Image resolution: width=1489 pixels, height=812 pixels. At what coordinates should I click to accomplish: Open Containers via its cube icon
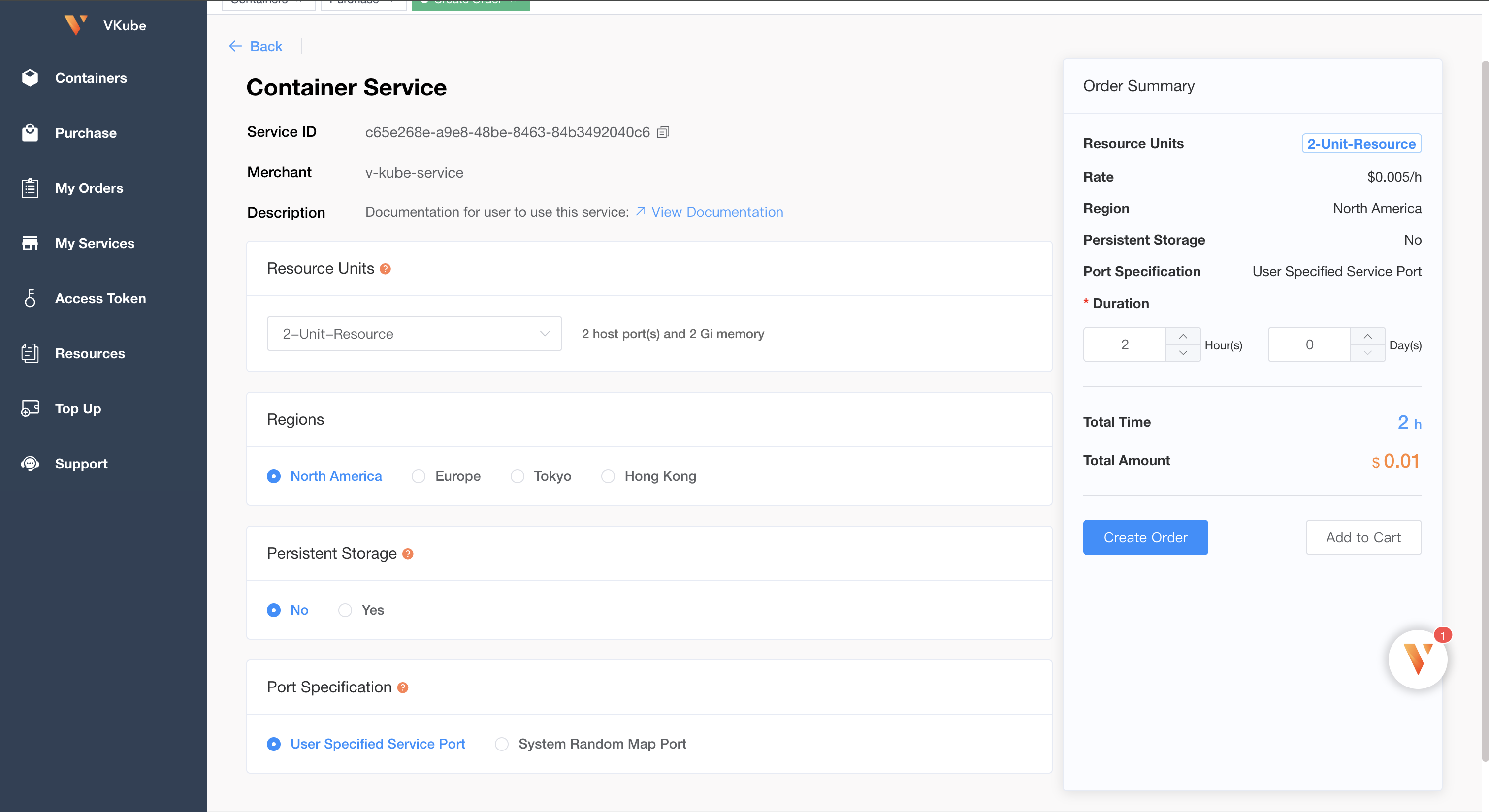[x=30, y=77]
